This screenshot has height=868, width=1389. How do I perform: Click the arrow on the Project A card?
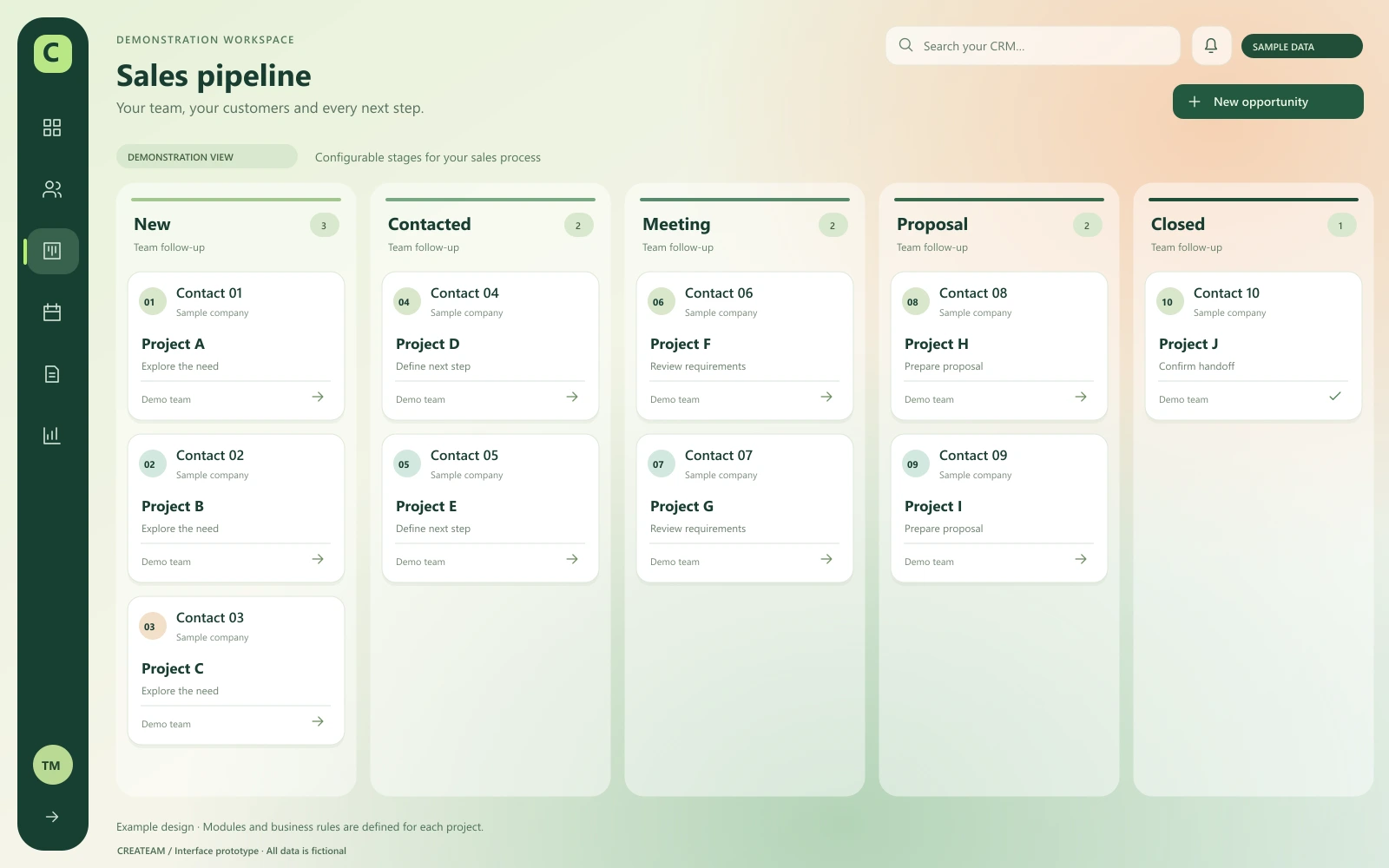(318, 397)
